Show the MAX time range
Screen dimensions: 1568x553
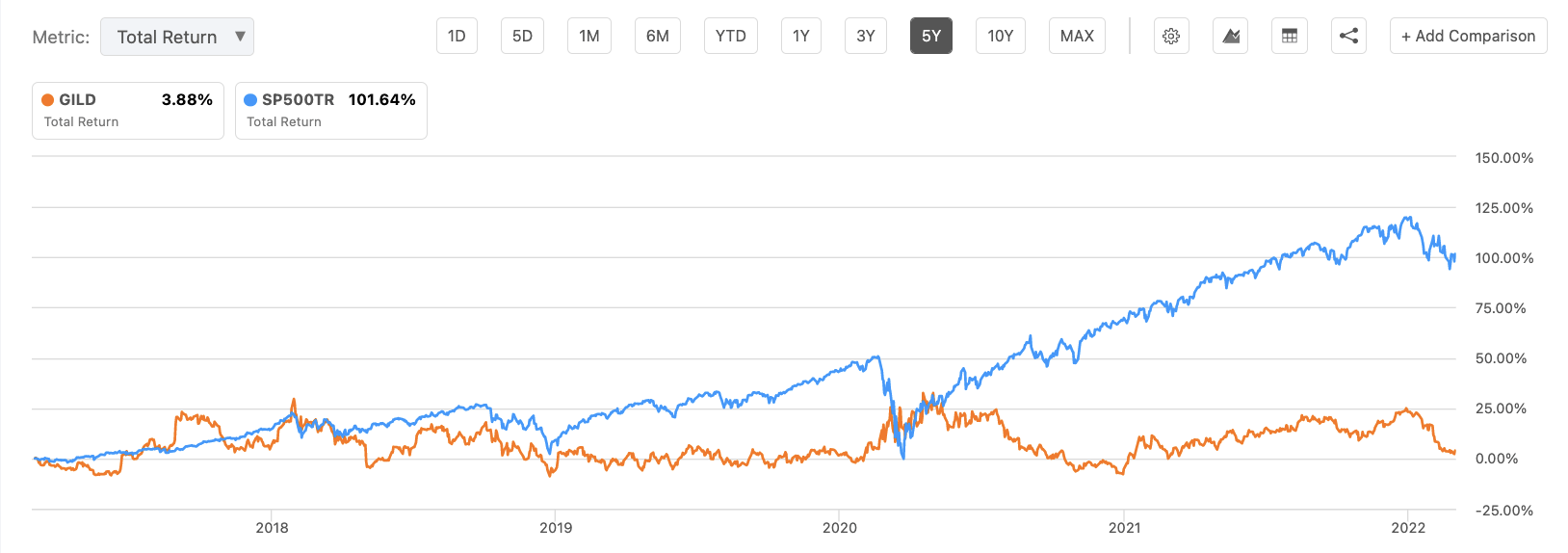1077,37
